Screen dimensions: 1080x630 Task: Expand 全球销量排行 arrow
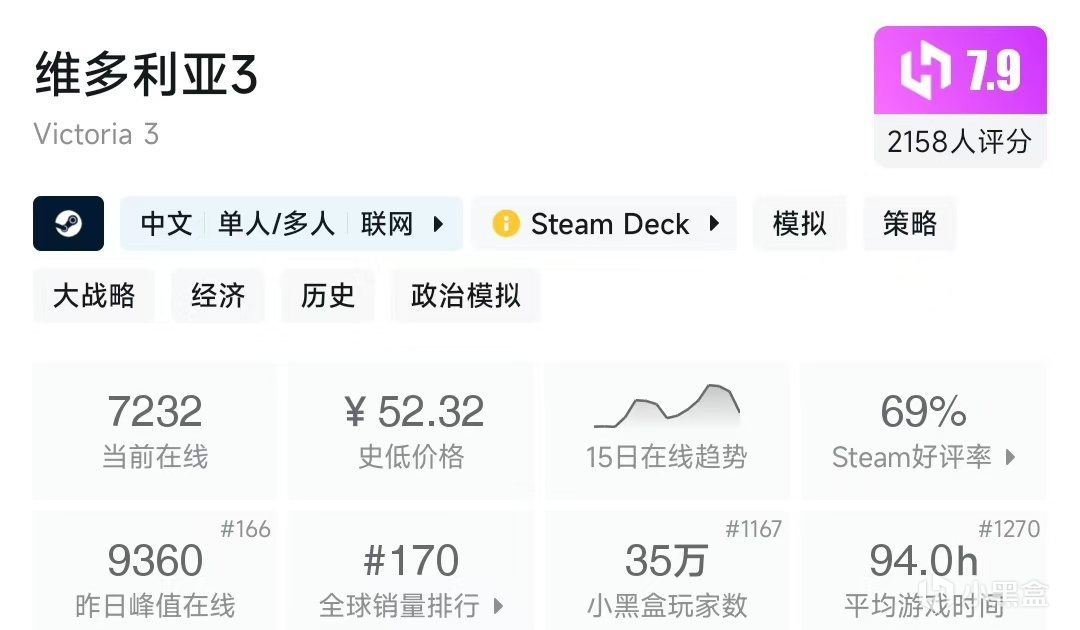[x=498, y=606]
